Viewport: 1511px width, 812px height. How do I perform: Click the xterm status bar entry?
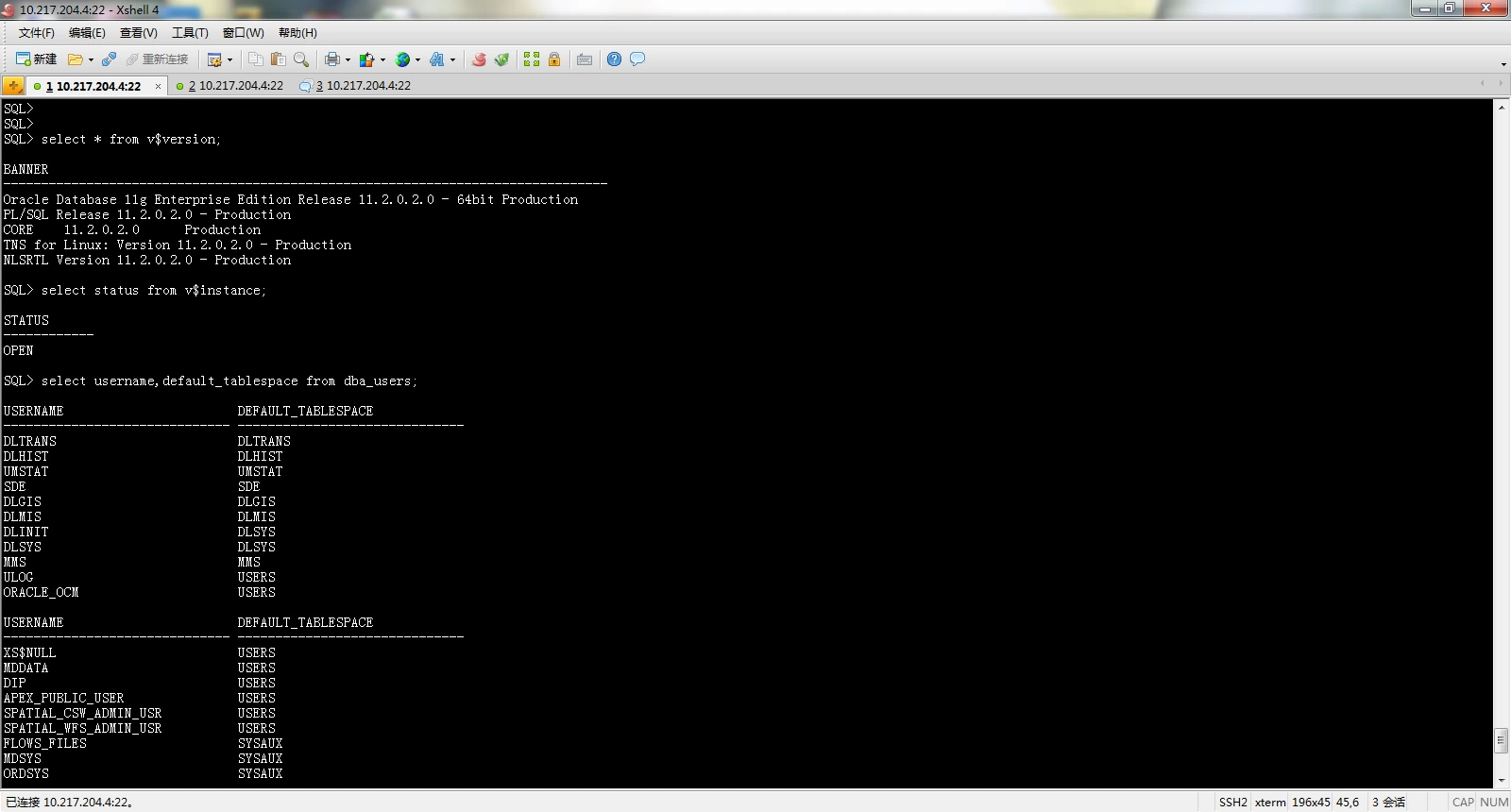(x=1270, y=803)
